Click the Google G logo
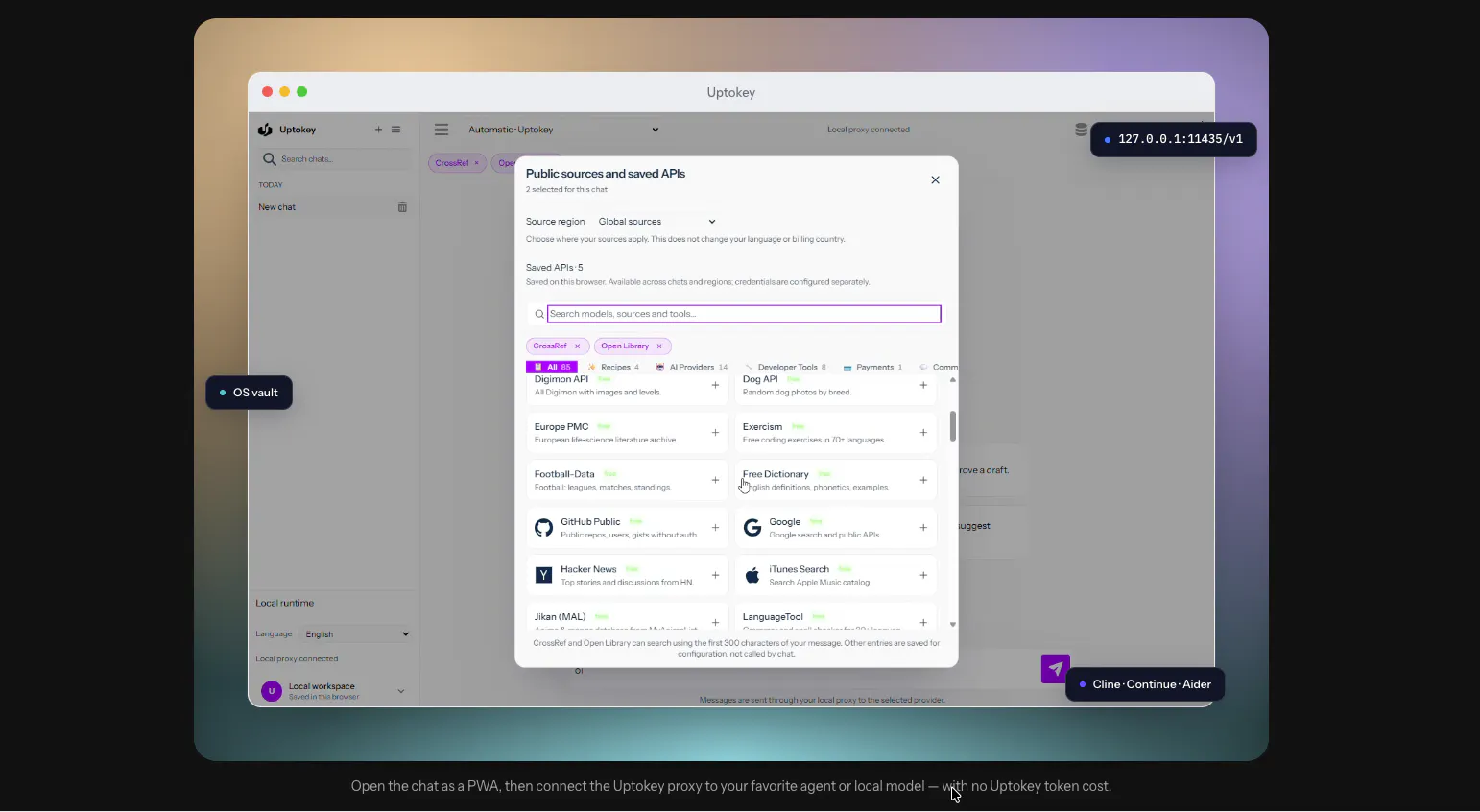Viewport: 1480px width, 812px height. click(x=752, y=528)
